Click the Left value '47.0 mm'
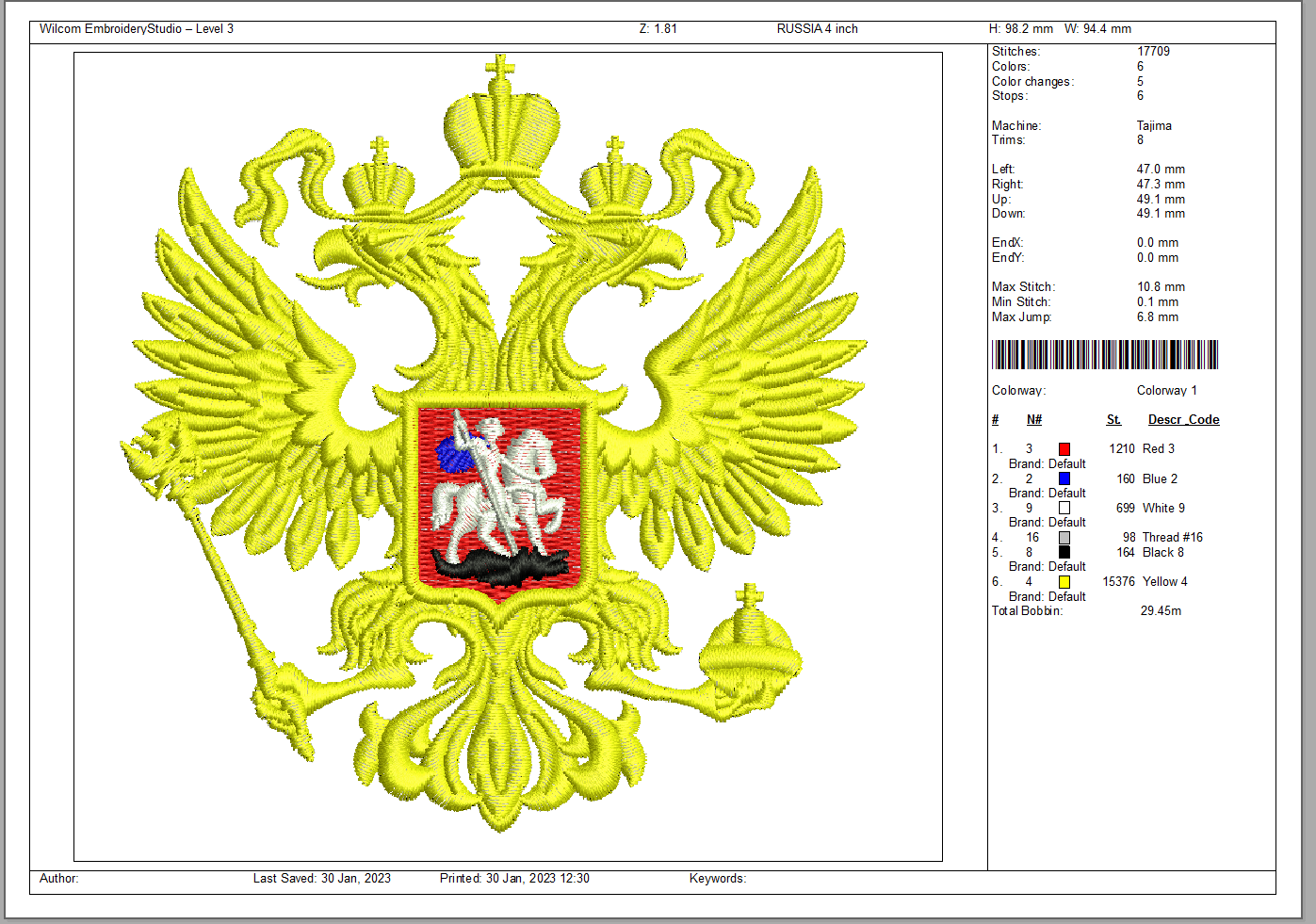Image resolution: width=1316 pixels, height=924 pixels. (1161, 170)
